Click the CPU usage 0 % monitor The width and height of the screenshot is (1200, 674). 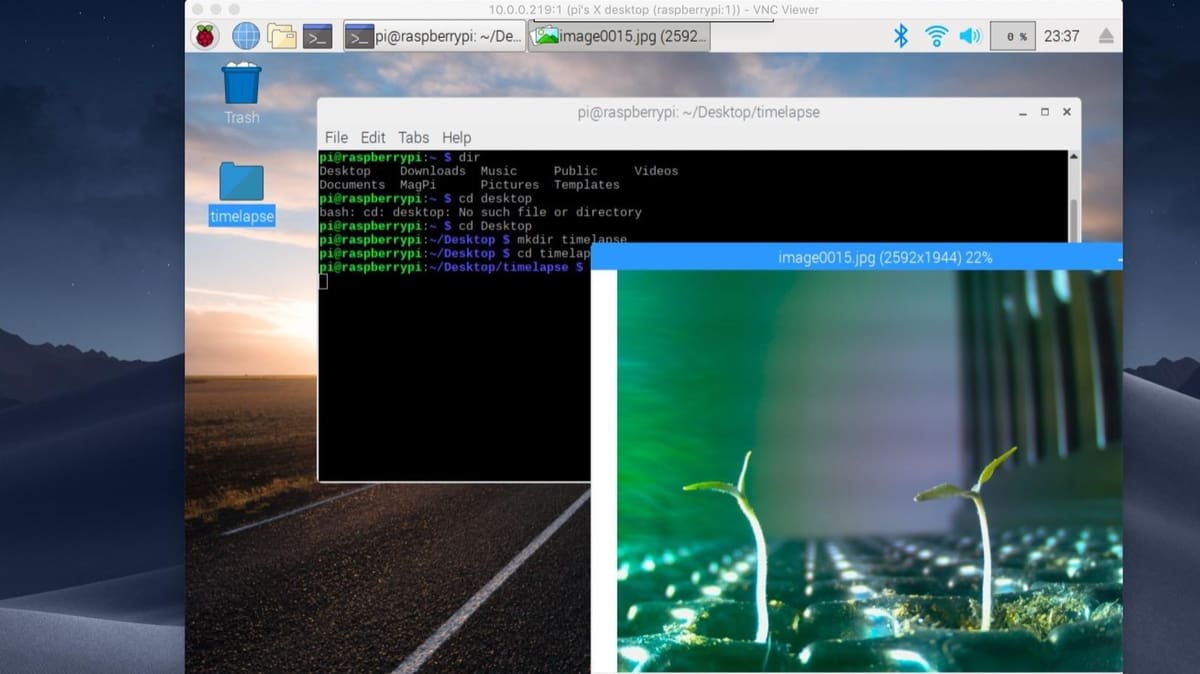(x=1012, y=37)
